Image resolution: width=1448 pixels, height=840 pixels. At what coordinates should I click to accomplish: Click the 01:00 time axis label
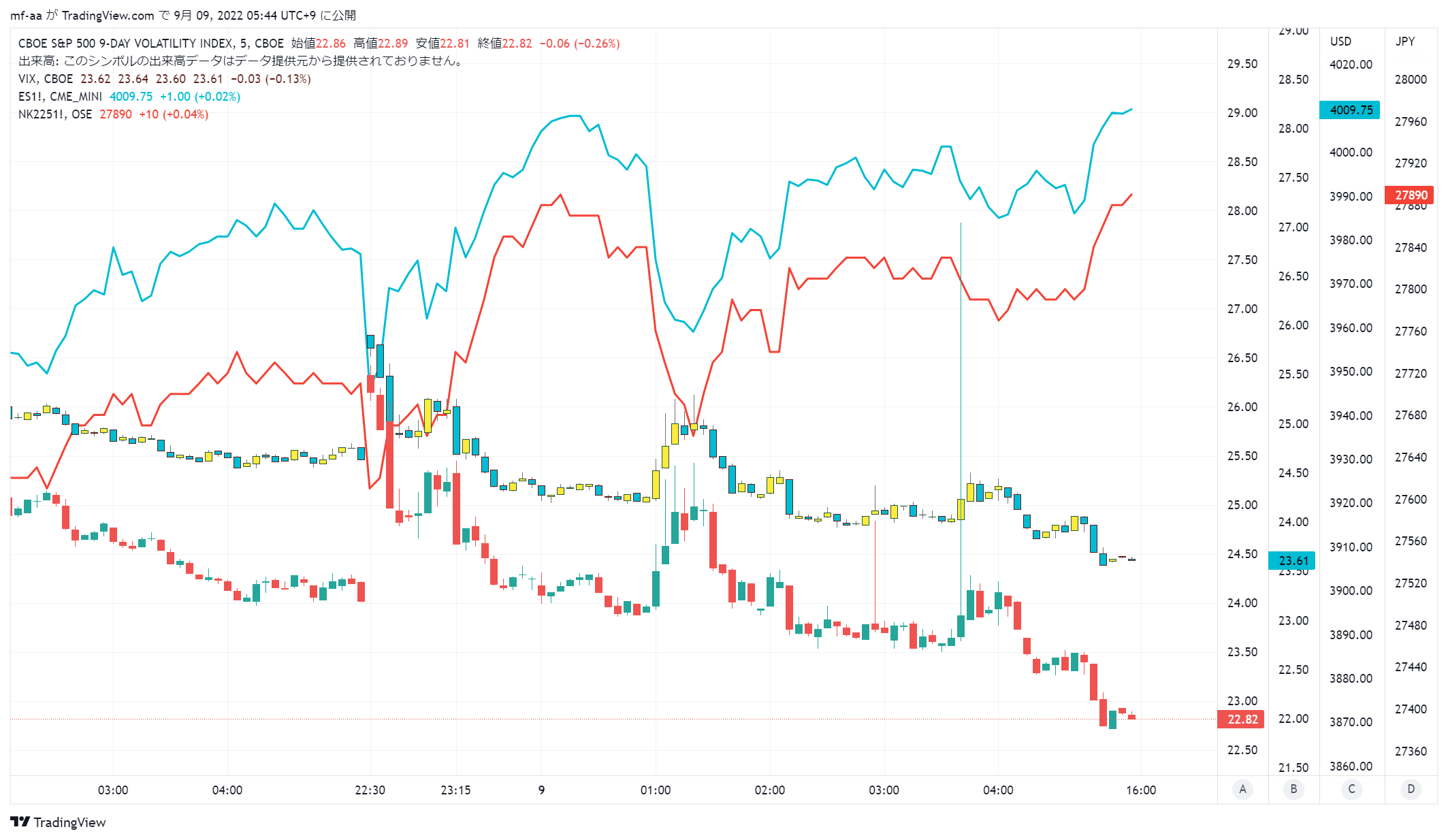click(x=656, y=790)
